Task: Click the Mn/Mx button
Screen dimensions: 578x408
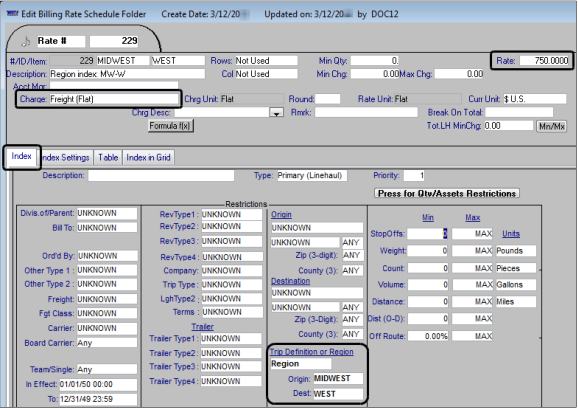Action: coord(551,126)
